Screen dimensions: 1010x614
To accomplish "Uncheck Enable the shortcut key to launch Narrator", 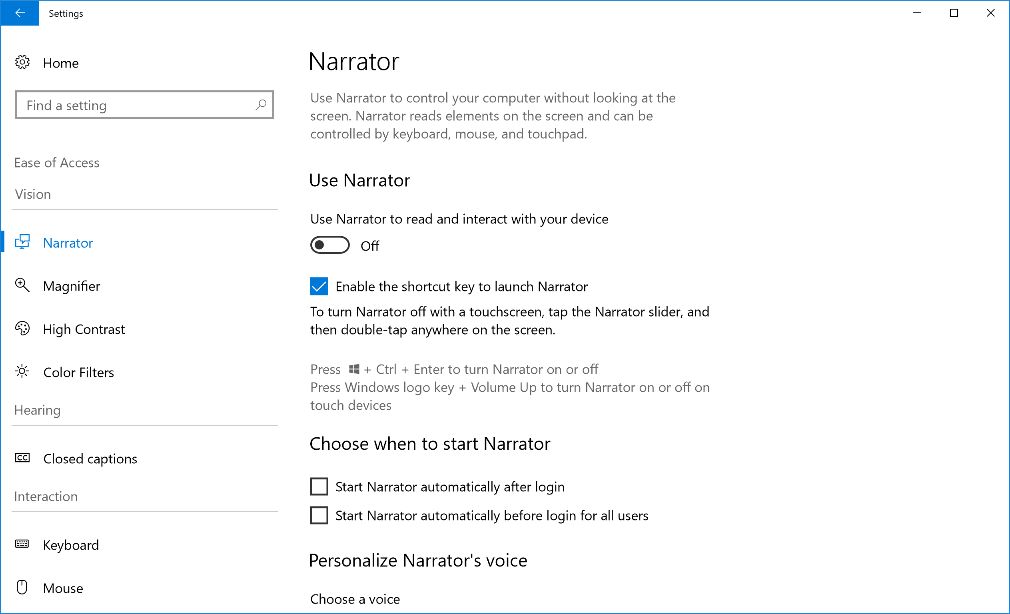I will point(319,287).
